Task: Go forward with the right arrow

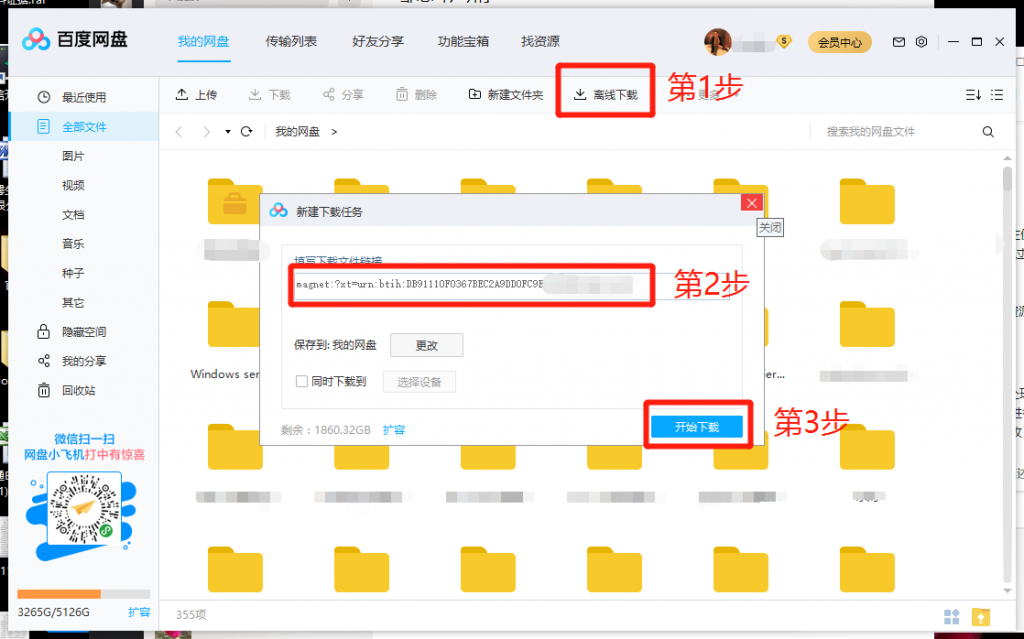Action: 206,132
